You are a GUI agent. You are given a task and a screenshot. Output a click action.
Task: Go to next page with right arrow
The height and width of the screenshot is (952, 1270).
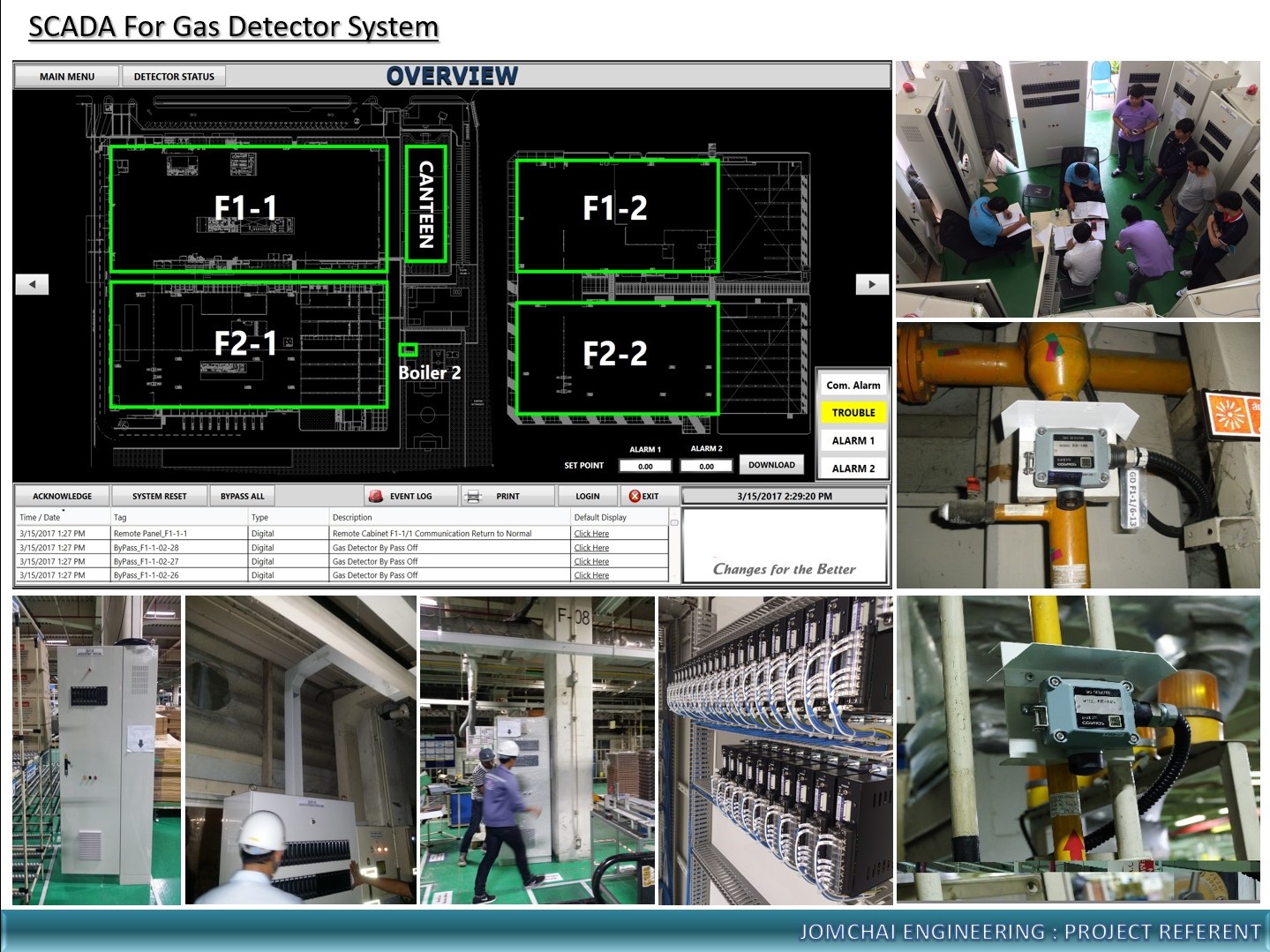(x=872, y=284)
